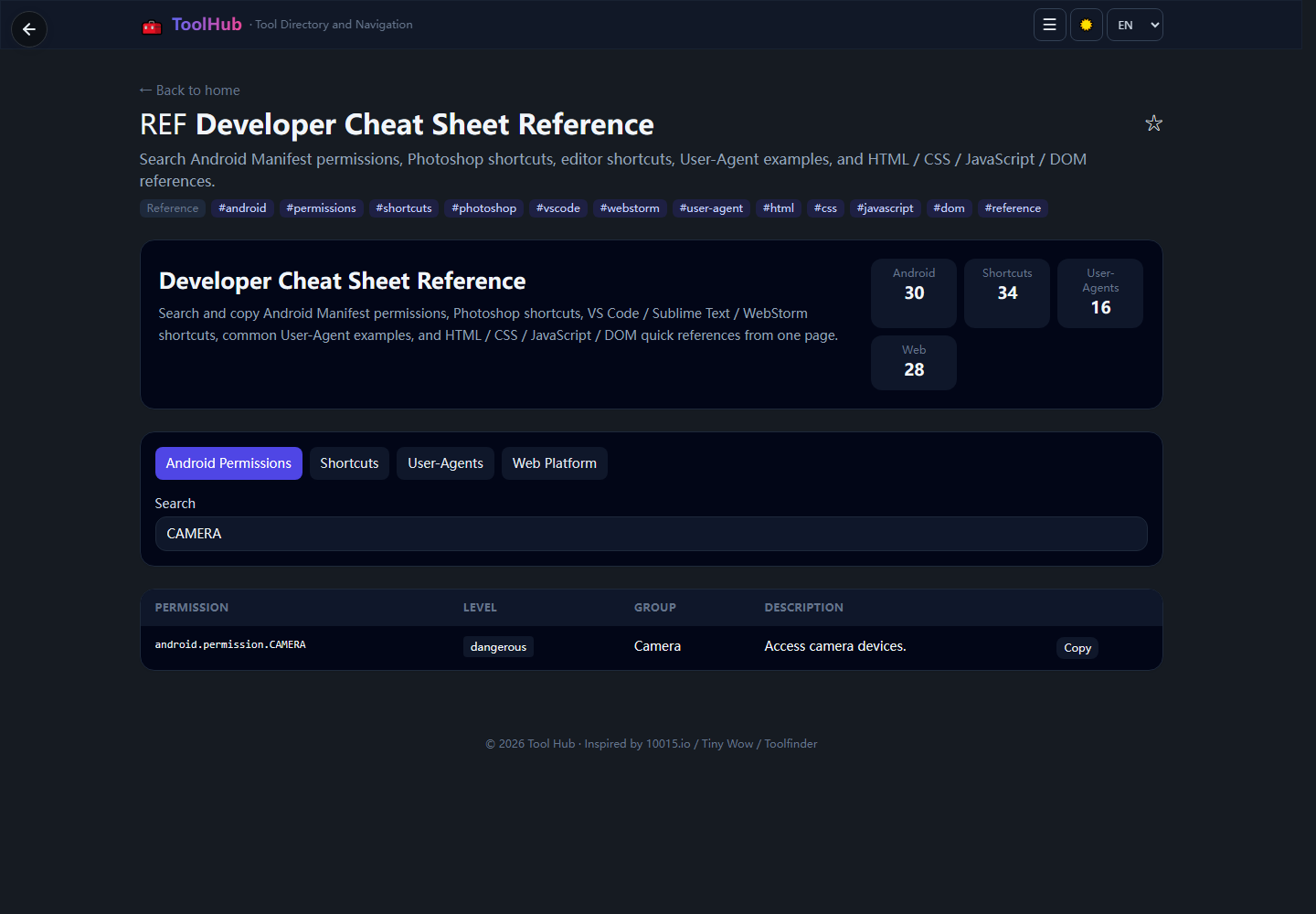Click the Android 30 stat card
This screenshot has height=914, width=1316.
tap(914, 293)
